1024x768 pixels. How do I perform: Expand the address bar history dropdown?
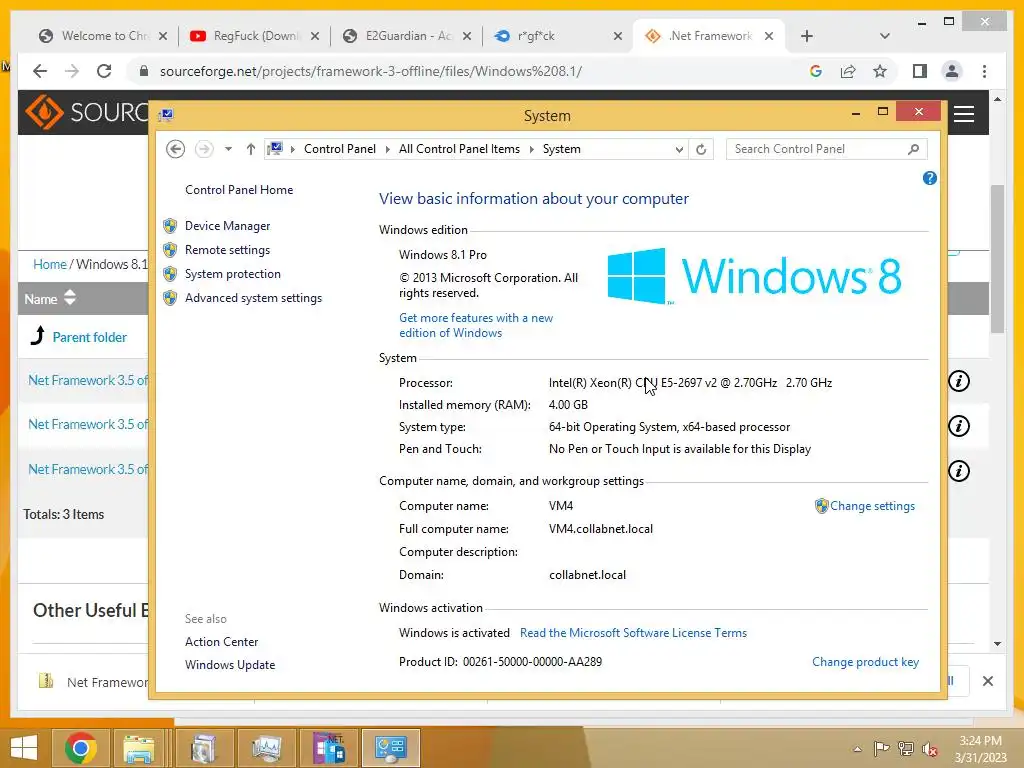[679, 150]
